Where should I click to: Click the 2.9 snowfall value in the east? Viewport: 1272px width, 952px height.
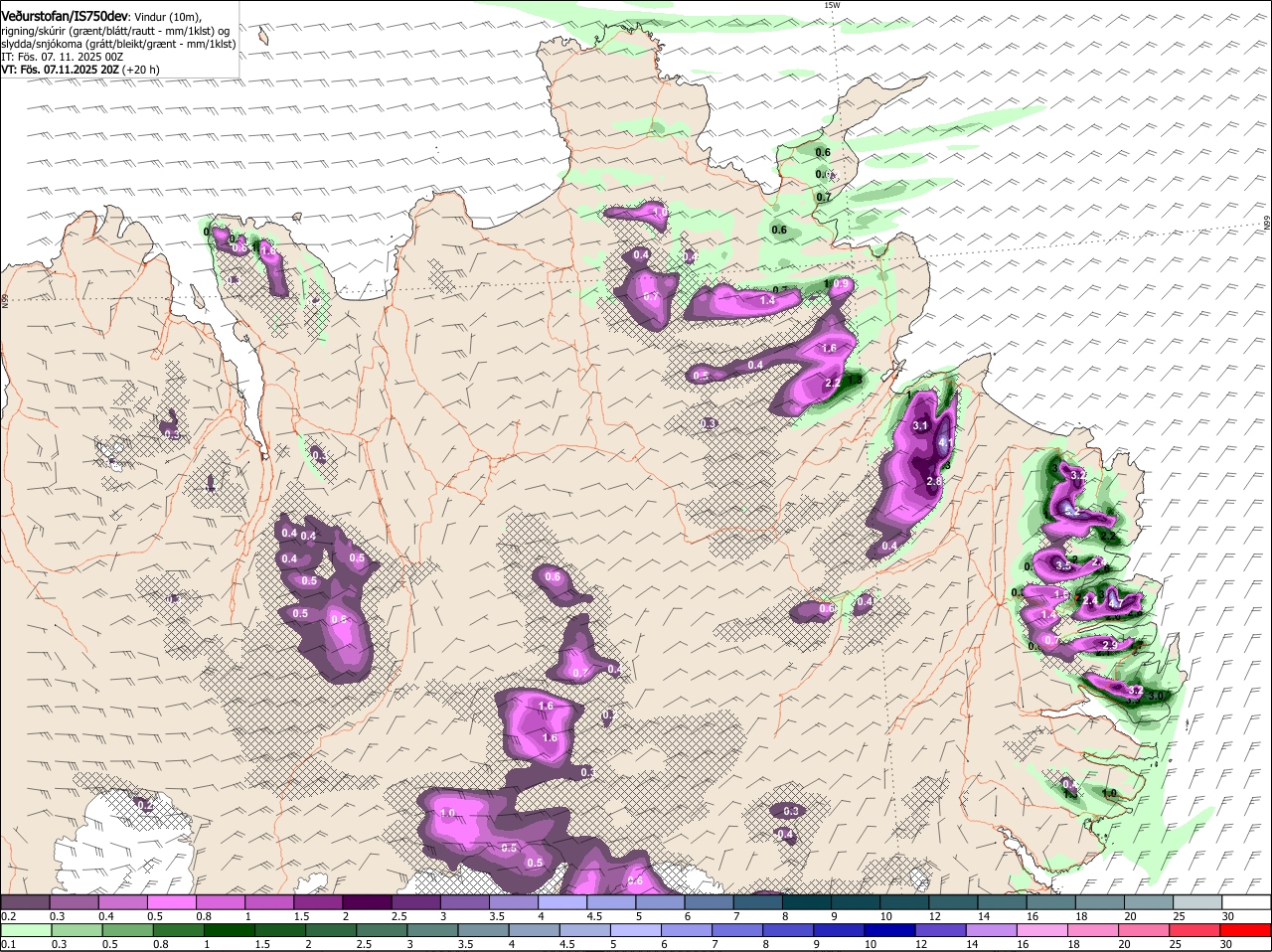[1110, 645]
